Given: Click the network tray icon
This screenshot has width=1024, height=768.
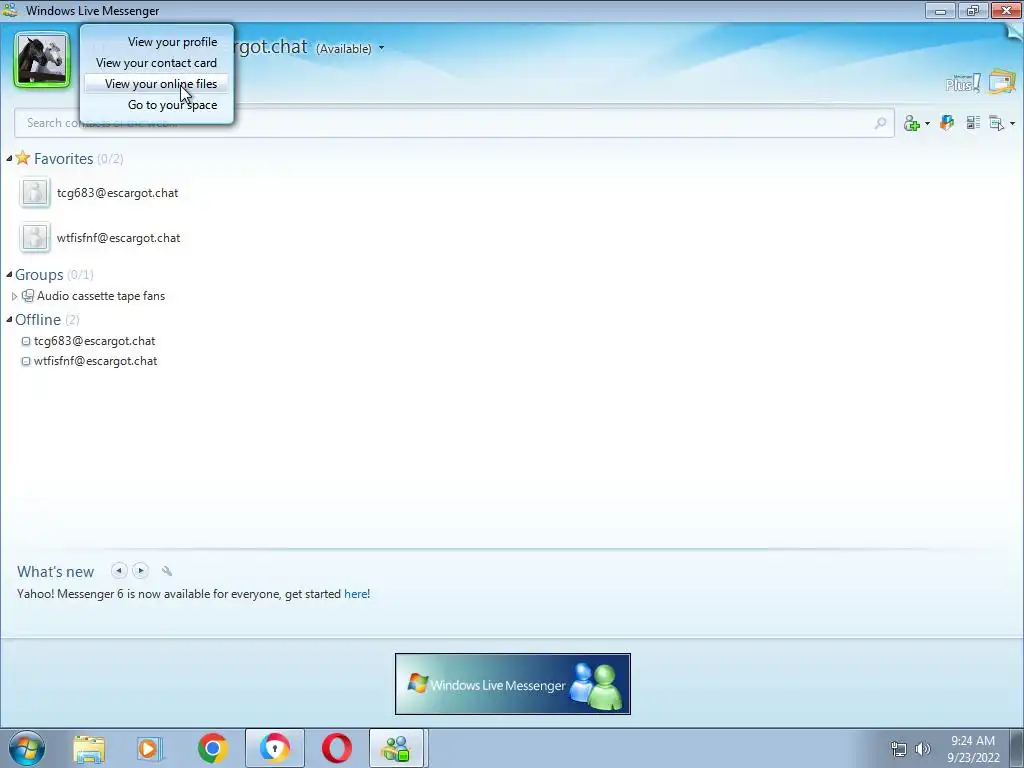Looking at the screenshot, I should 899,749.
